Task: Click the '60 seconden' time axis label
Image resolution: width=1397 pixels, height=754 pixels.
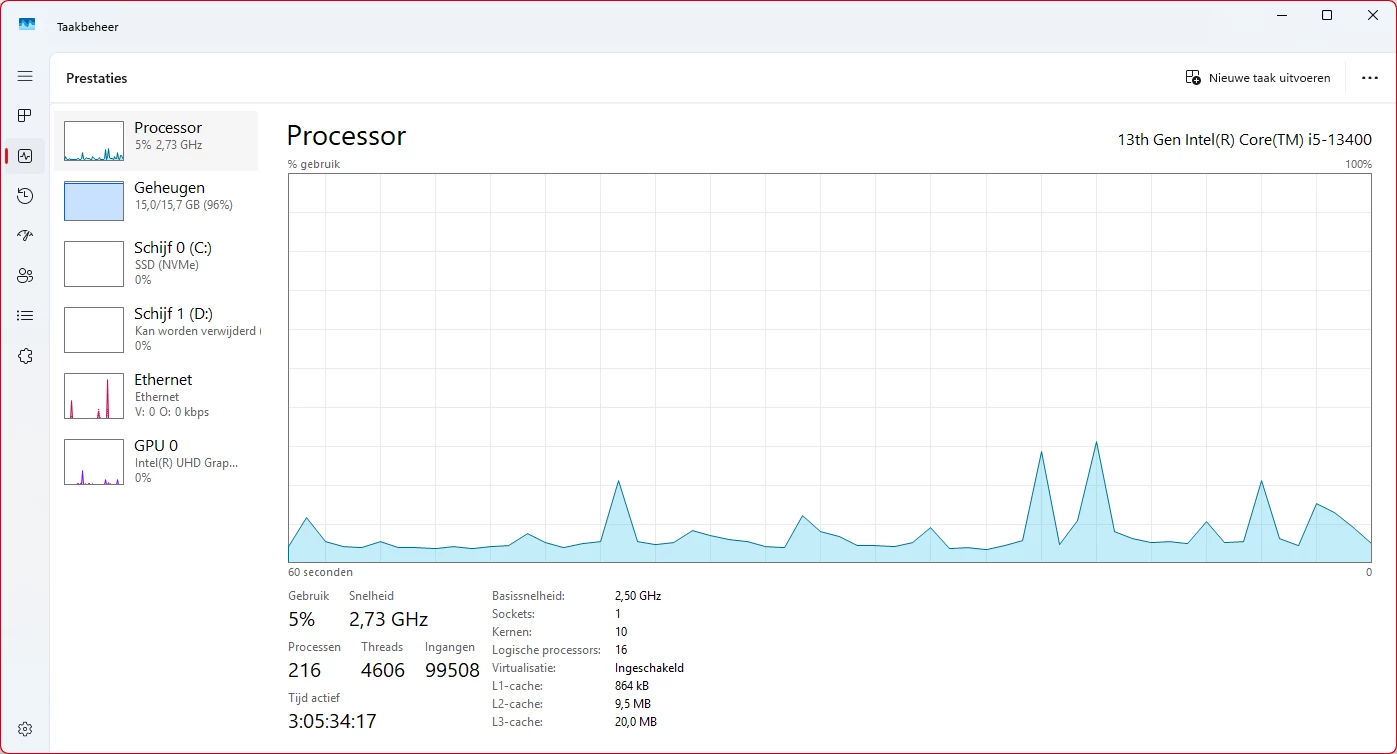Action: [x=320, y=573]
